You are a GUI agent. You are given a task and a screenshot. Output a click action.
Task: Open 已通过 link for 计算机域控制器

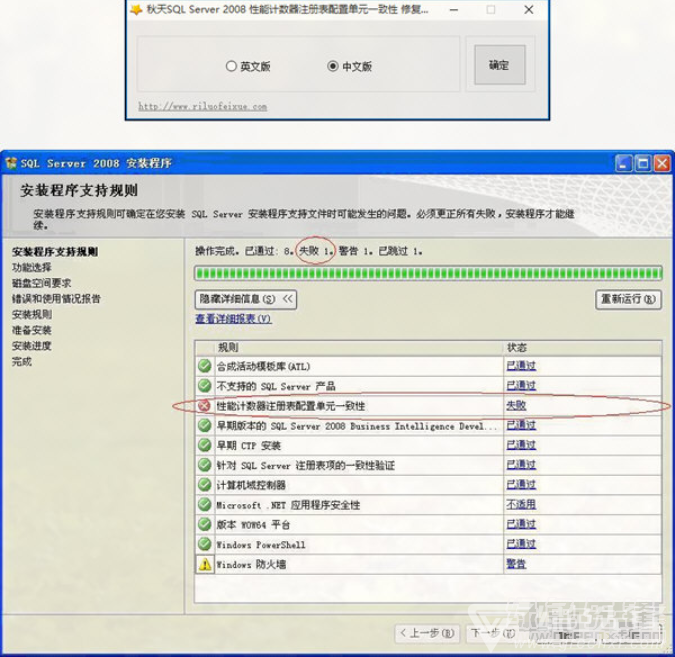(x=521, y=485)
